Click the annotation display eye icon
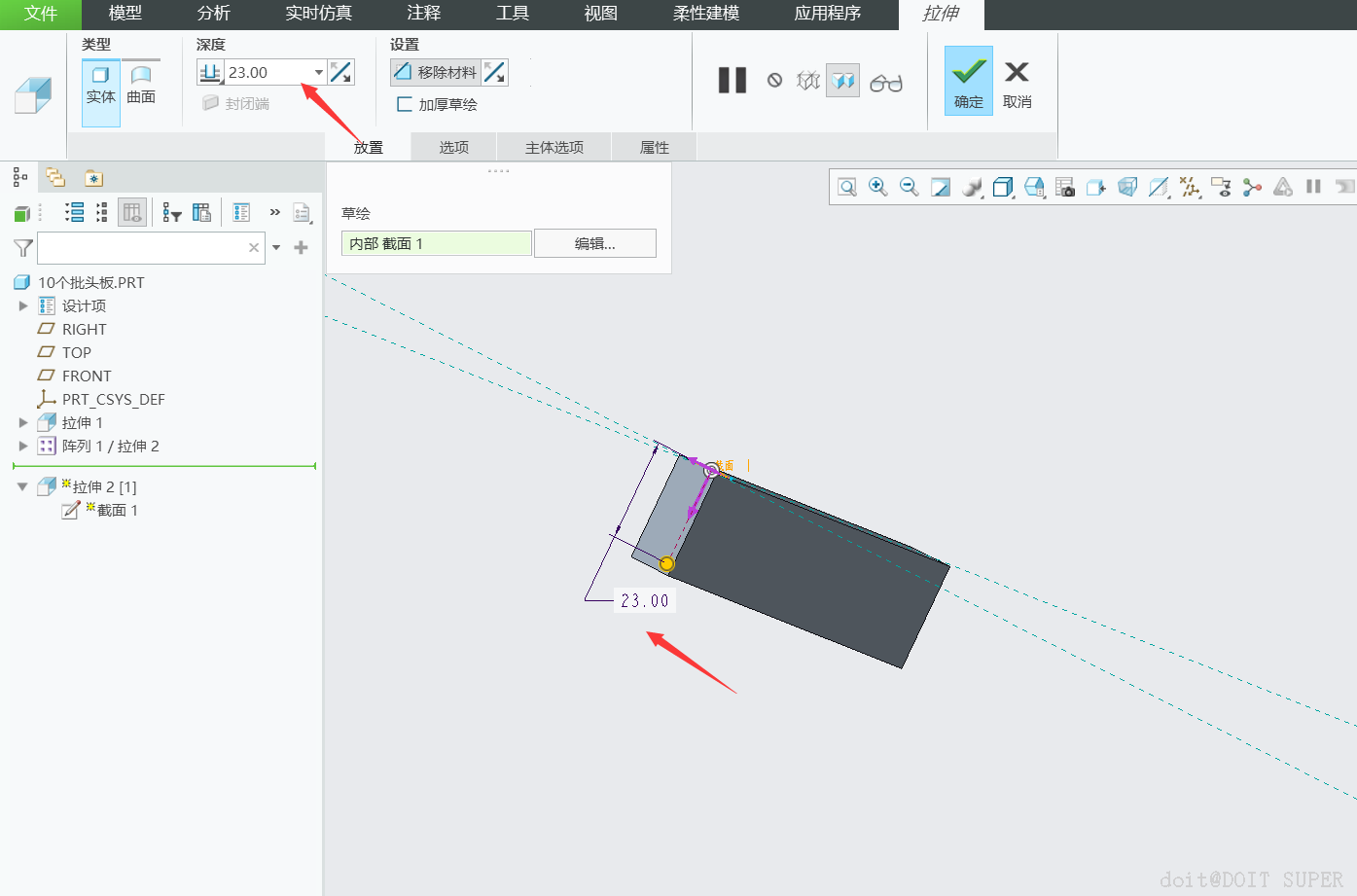This screenshot has height=896, width=1357. [x=1221, y=187]
